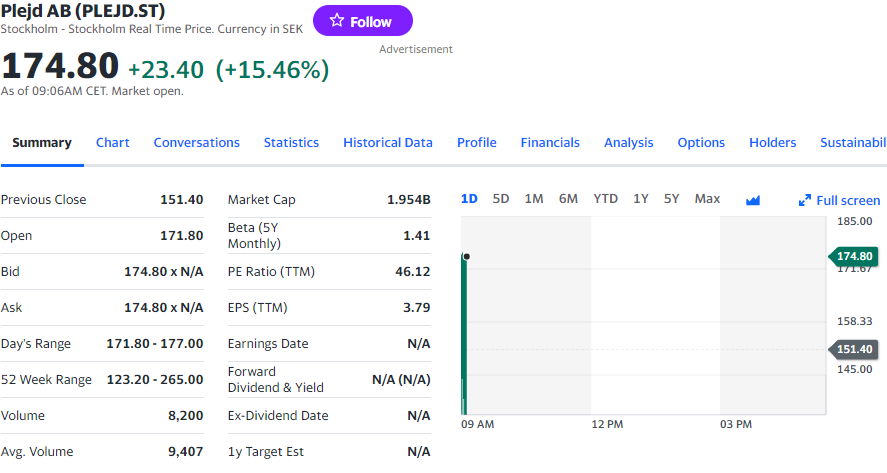The height and width of the screenshot is (473, 887).
Task: Click the green volume bar at 09 AM
Action: point(464,334)
